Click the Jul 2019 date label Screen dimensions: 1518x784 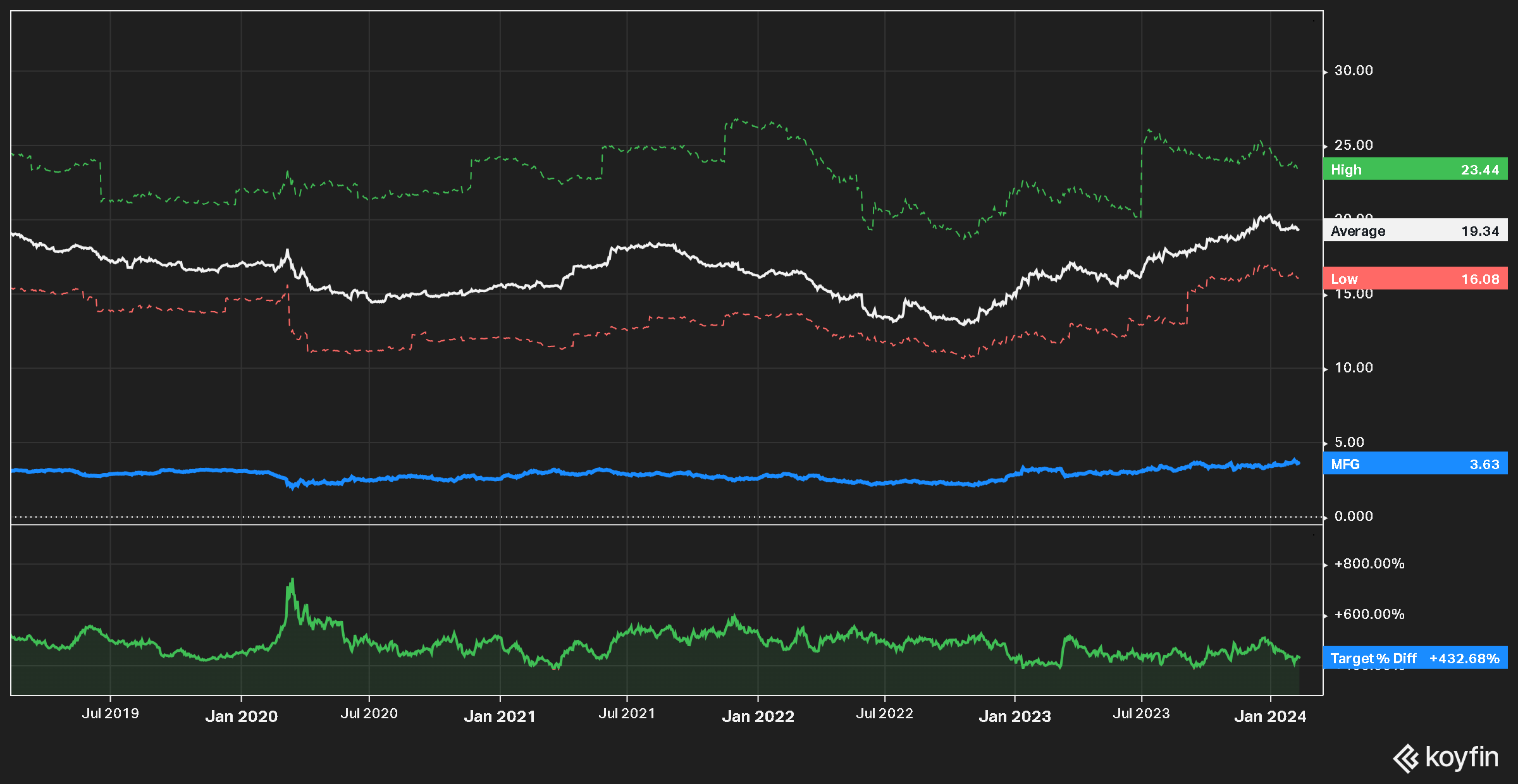[x=110, y=714]
